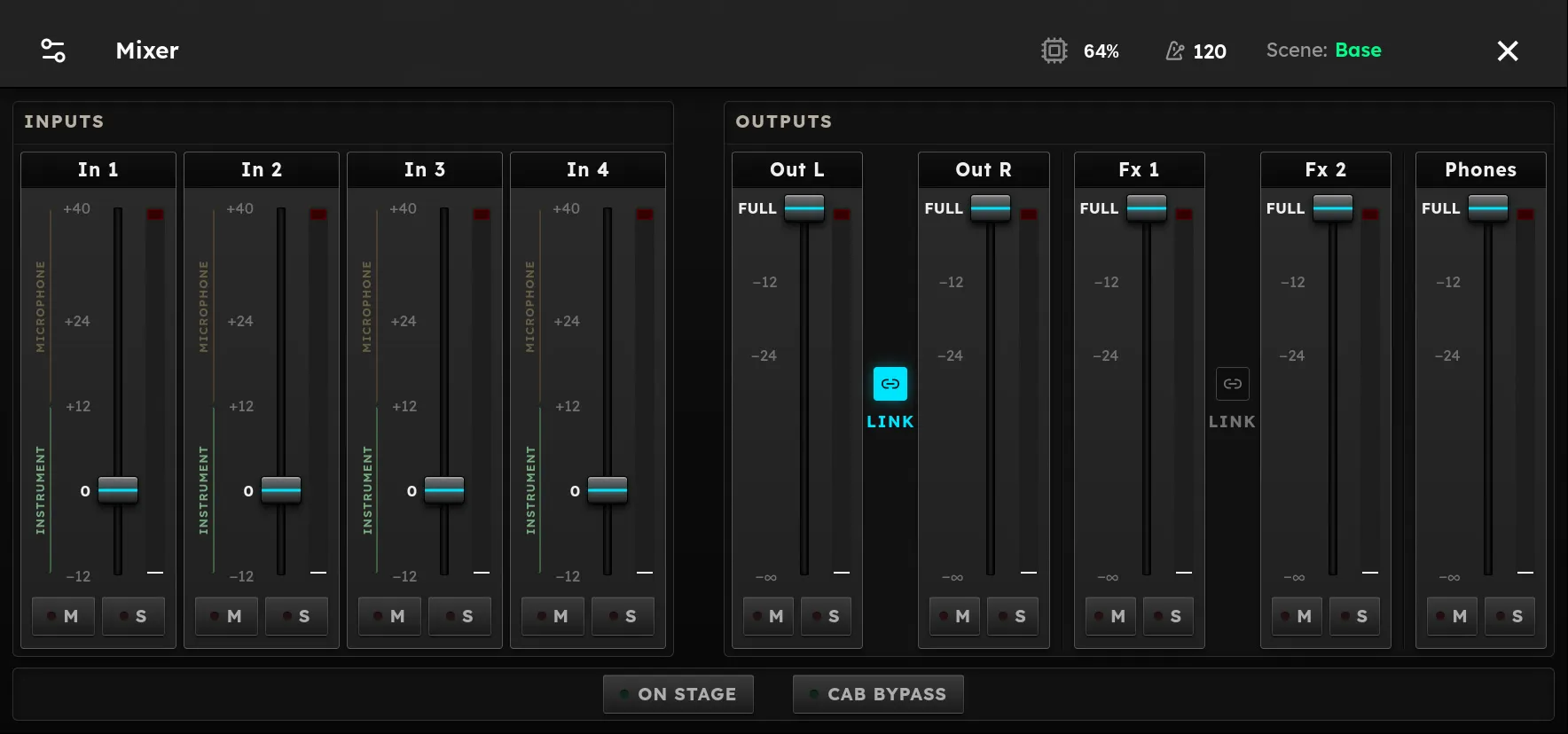Click the metronome tempo icon

pyautogui.click(x=1174, y=51)
